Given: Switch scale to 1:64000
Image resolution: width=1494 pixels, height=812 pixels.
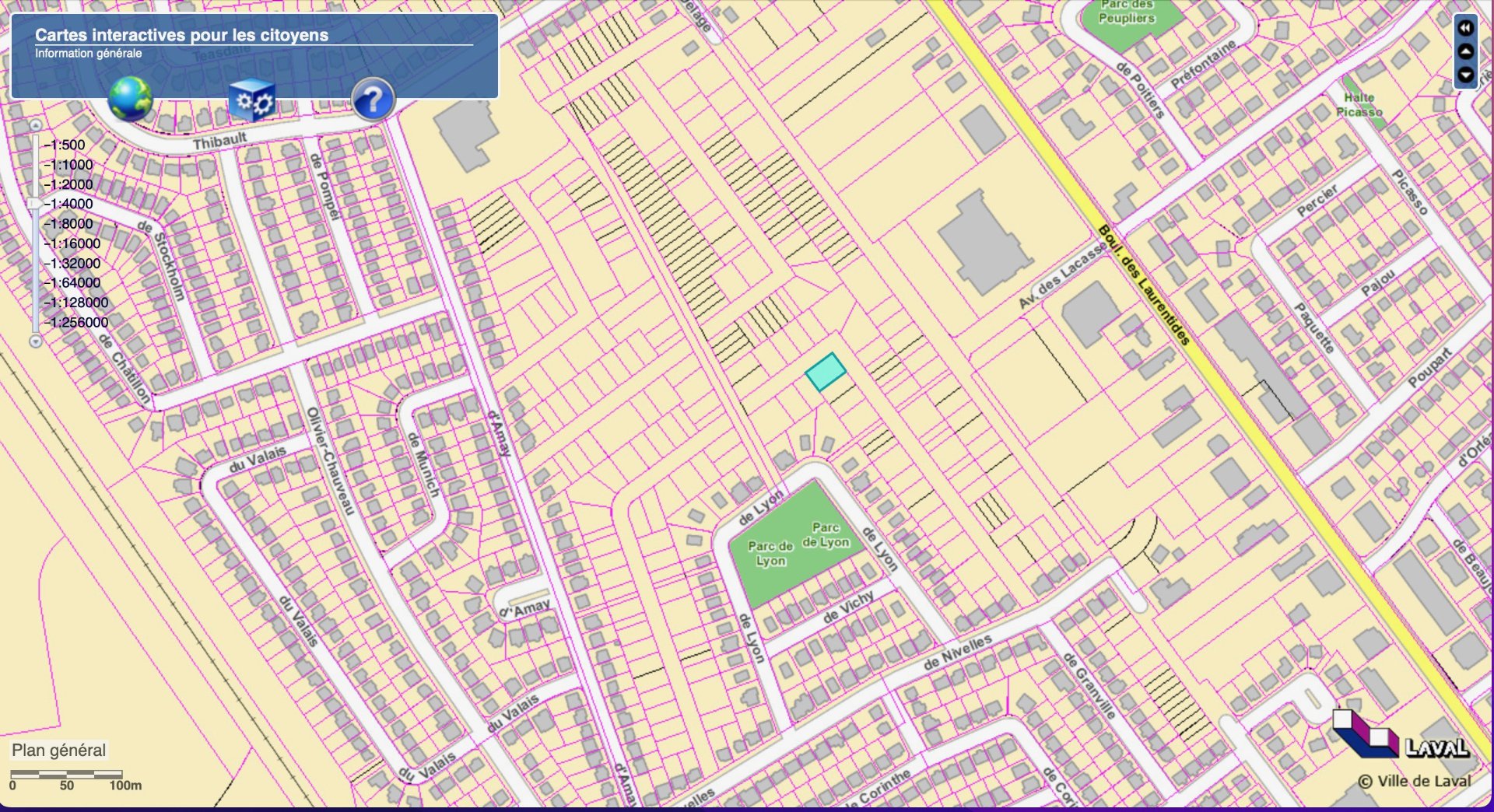Looking at the screenshot, I should [72, 282].
